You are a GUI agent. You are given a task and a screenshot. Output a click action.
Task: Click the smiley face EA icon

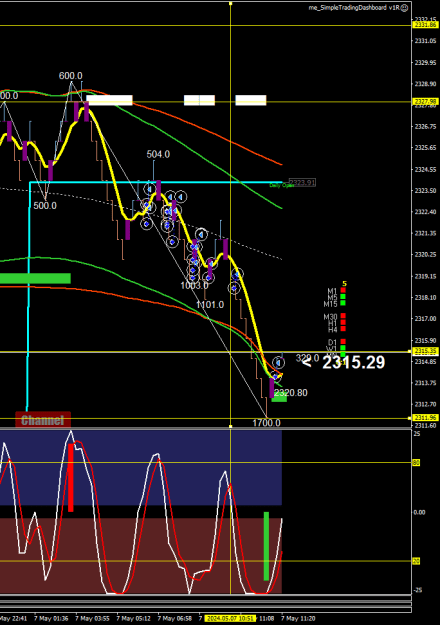404,8
